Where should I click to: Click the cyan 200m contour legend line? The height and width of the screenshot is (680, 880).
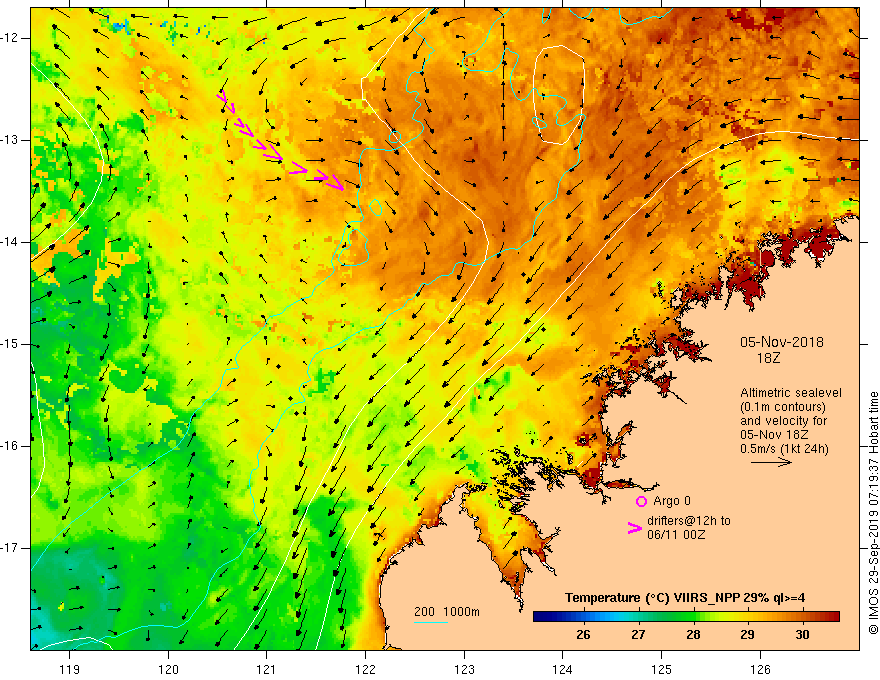pyautogui.click(x=431, y=622)
